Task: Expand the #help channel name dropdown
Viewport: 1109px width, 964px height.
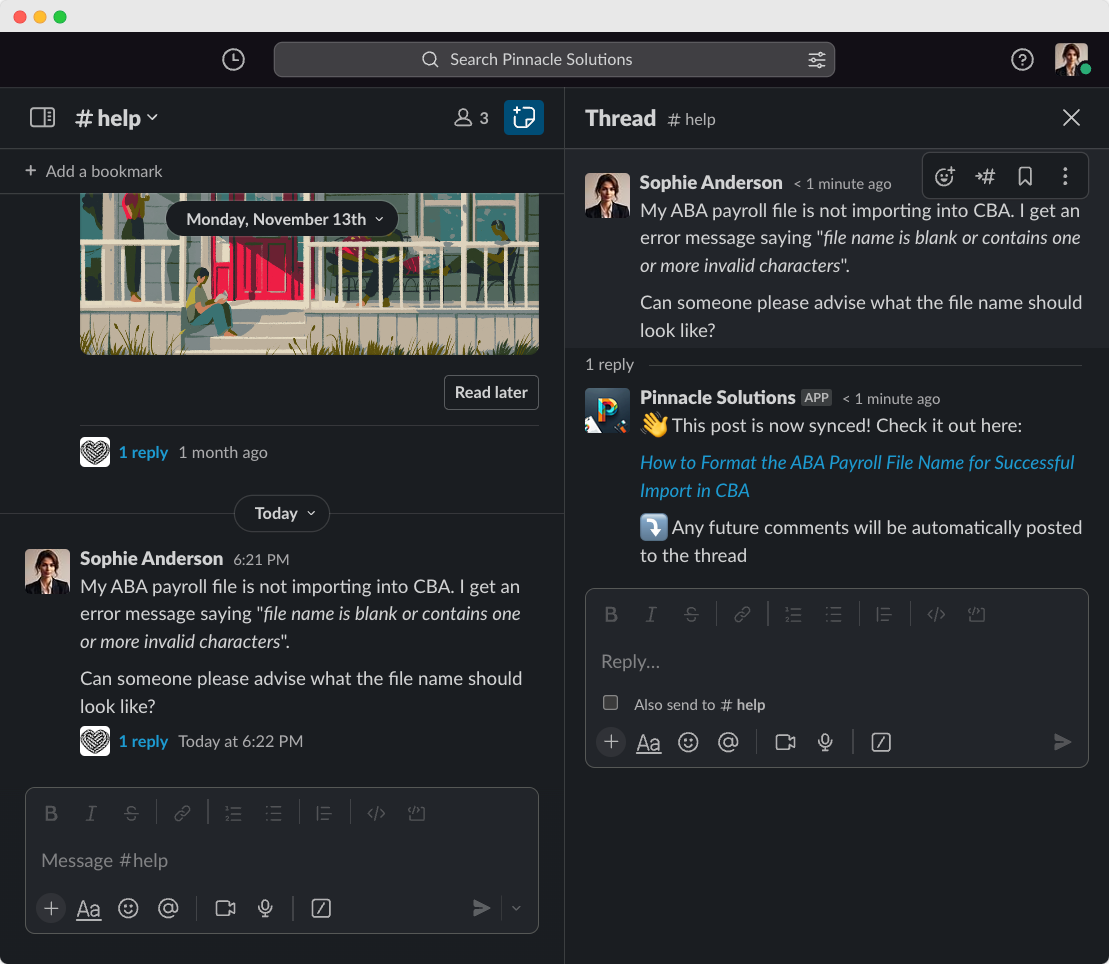Action: (117, 118)
